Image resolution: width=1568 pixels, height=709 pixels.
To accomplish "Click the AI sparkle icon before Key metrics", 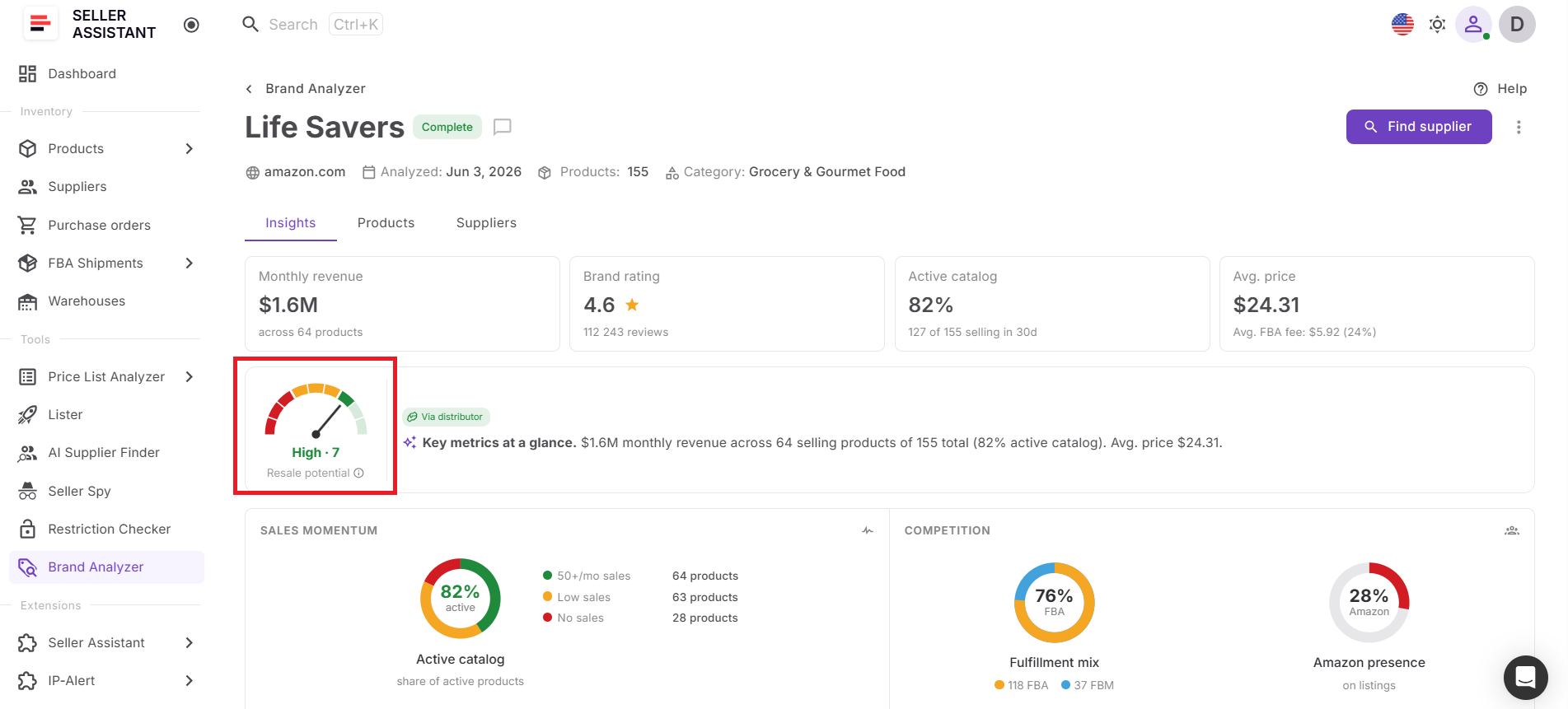I will point(410,443).
